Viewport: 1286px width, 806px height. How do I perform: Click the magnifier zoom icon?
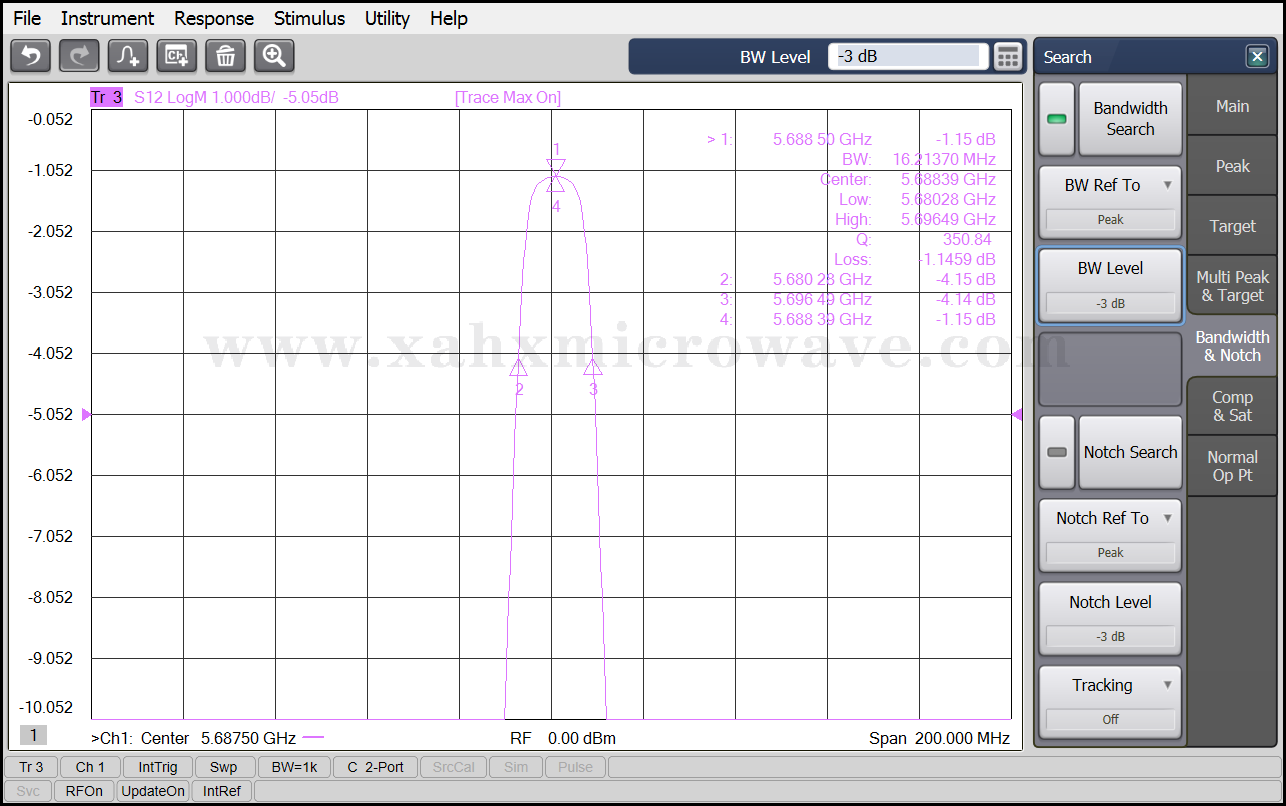coord(274,56)
